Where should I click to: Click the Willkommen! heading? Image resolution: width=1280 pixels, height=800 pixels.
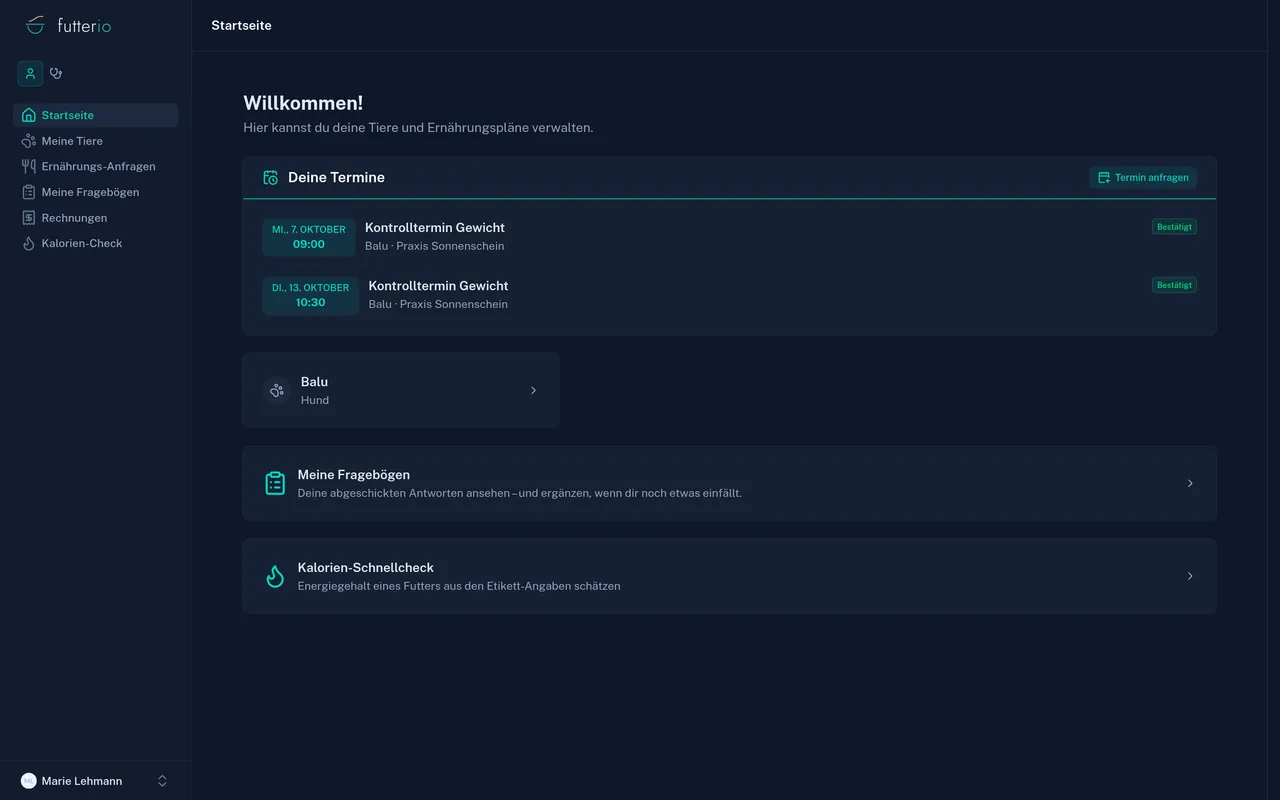(303, 103)
